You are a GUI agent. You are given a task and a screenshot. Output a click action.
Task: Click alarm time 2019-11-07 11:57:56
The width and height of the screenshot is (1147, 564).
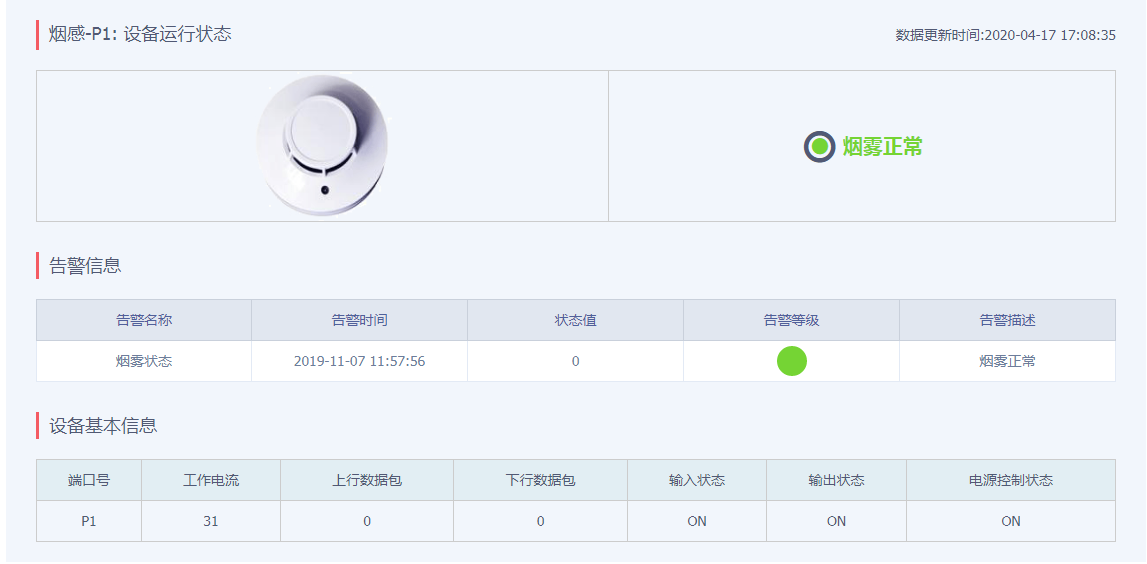[359, 361]
